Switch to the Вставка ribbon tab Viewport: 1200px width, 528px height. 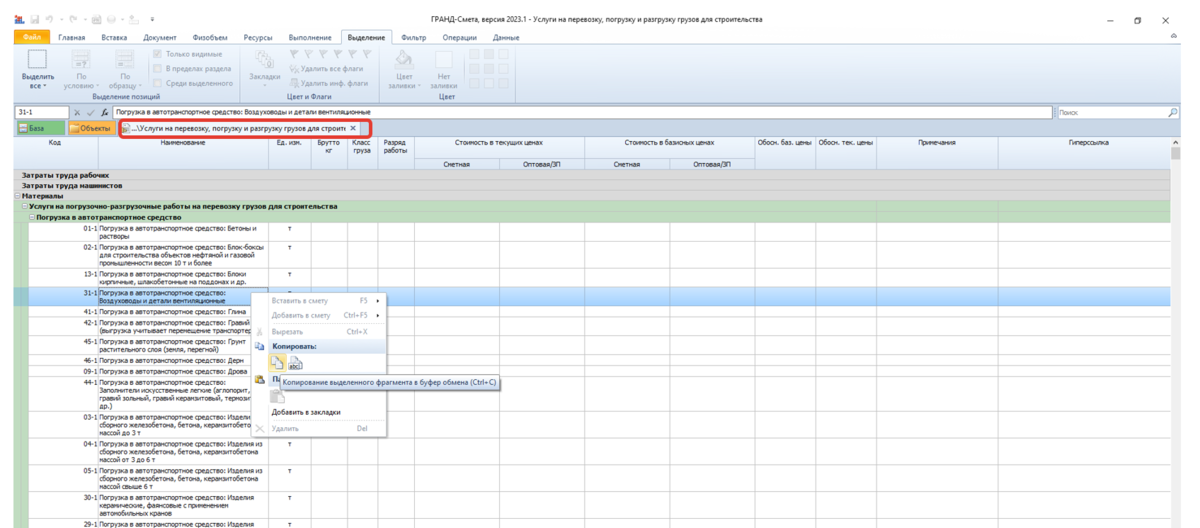(114, 37)
